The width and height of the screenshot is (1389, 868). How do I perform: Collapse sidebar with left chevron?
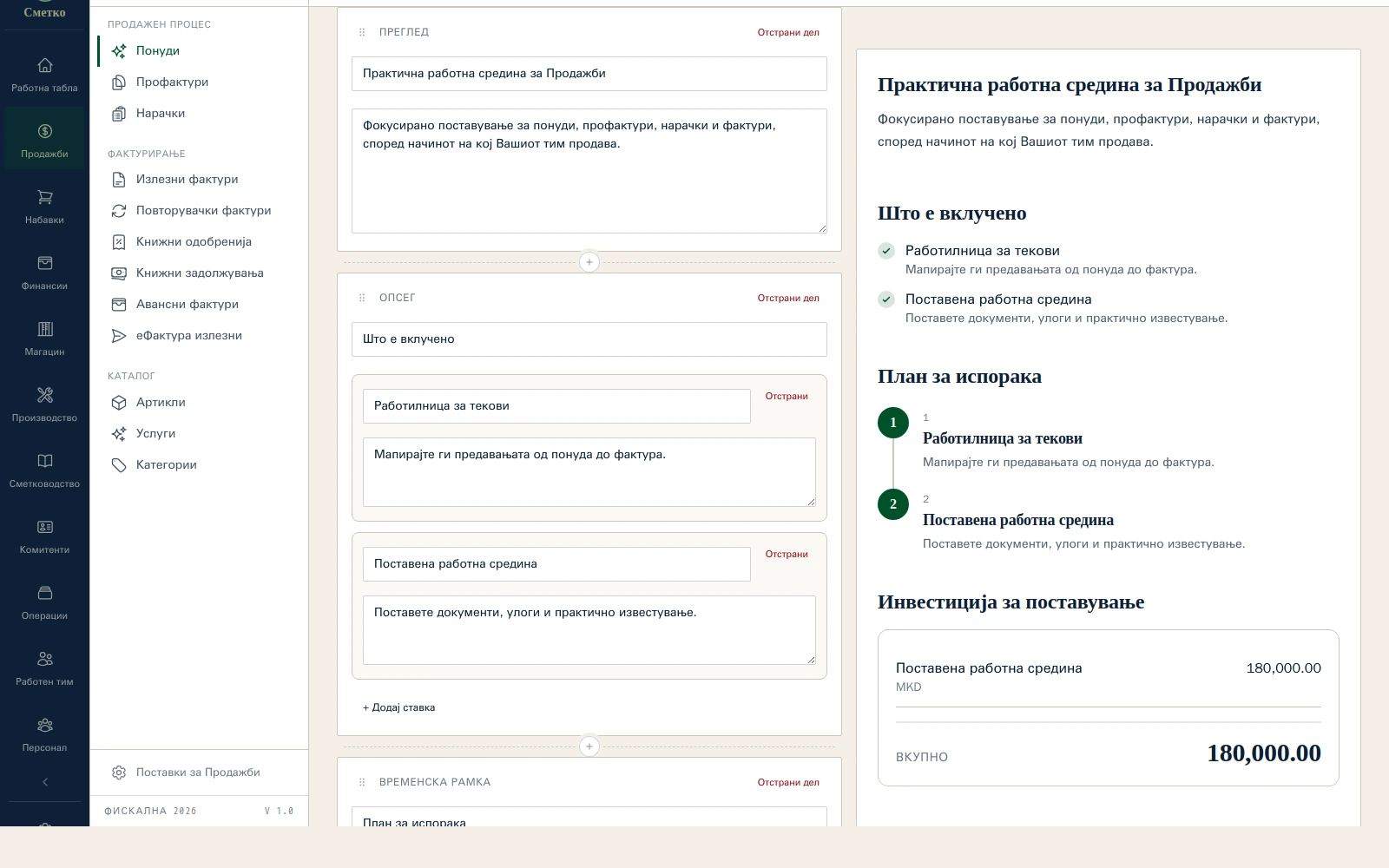tap(45, 782)
